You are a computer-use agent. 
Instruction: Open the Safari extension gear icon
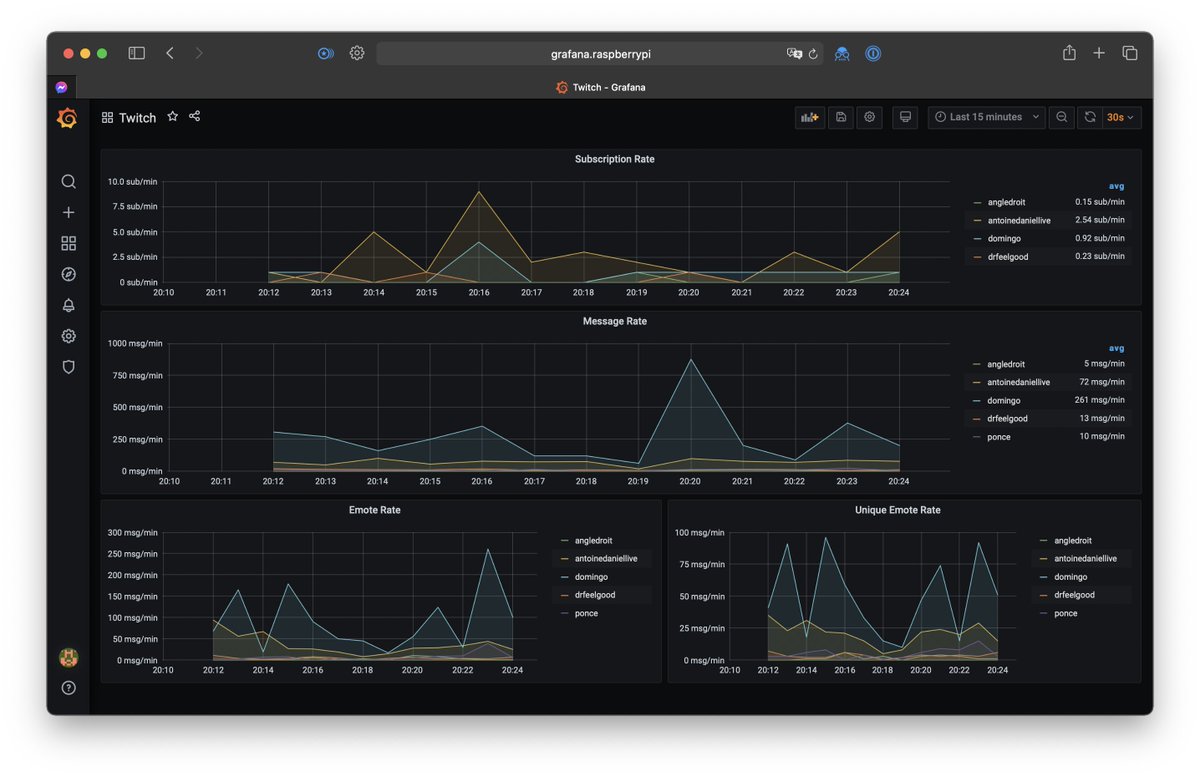click(x=357, y=53)
